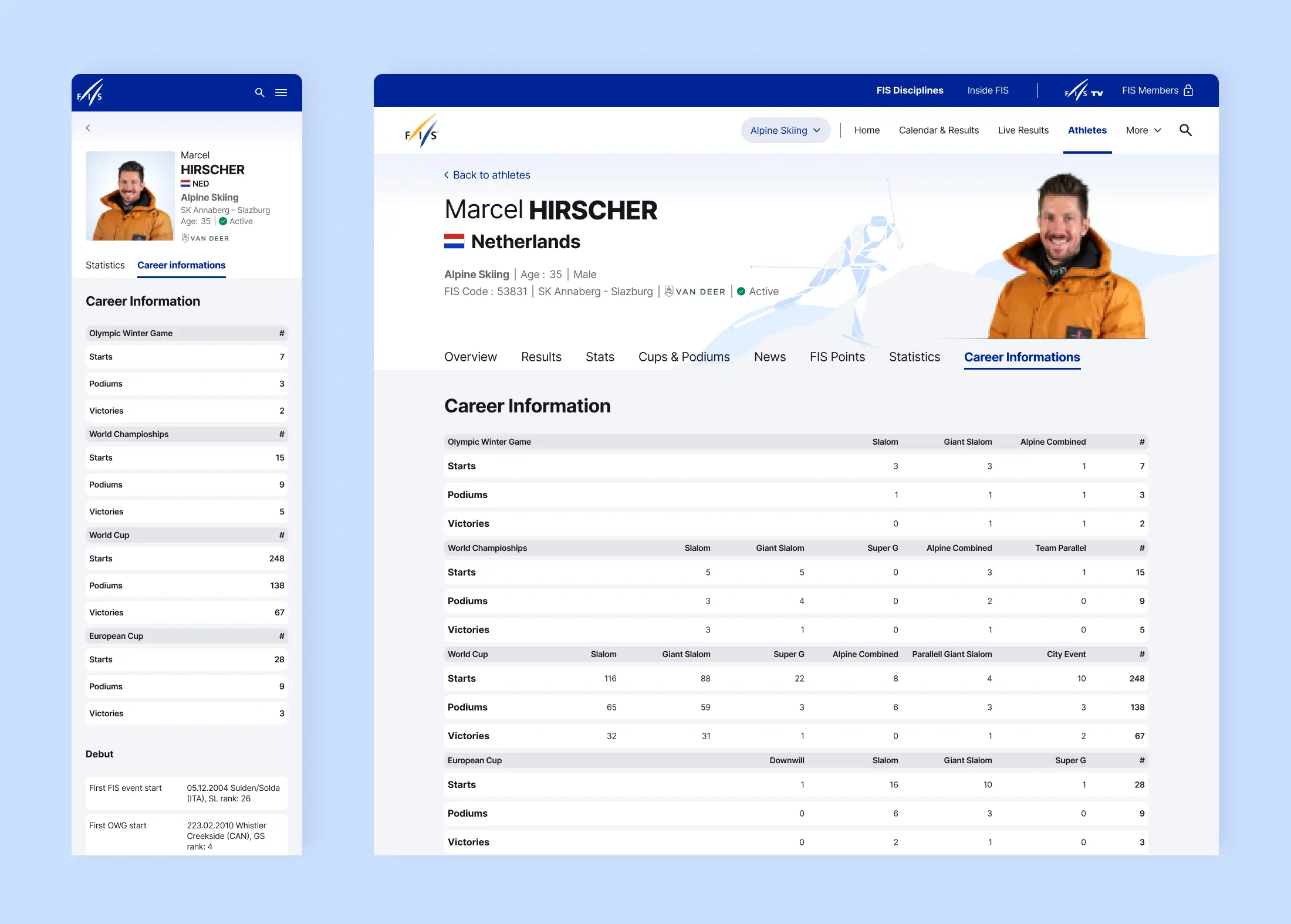Click SK Annaberg - Slazburg club on desktop
The width and height of the screenshot is (1291, 924).
[x=595, y=292]
